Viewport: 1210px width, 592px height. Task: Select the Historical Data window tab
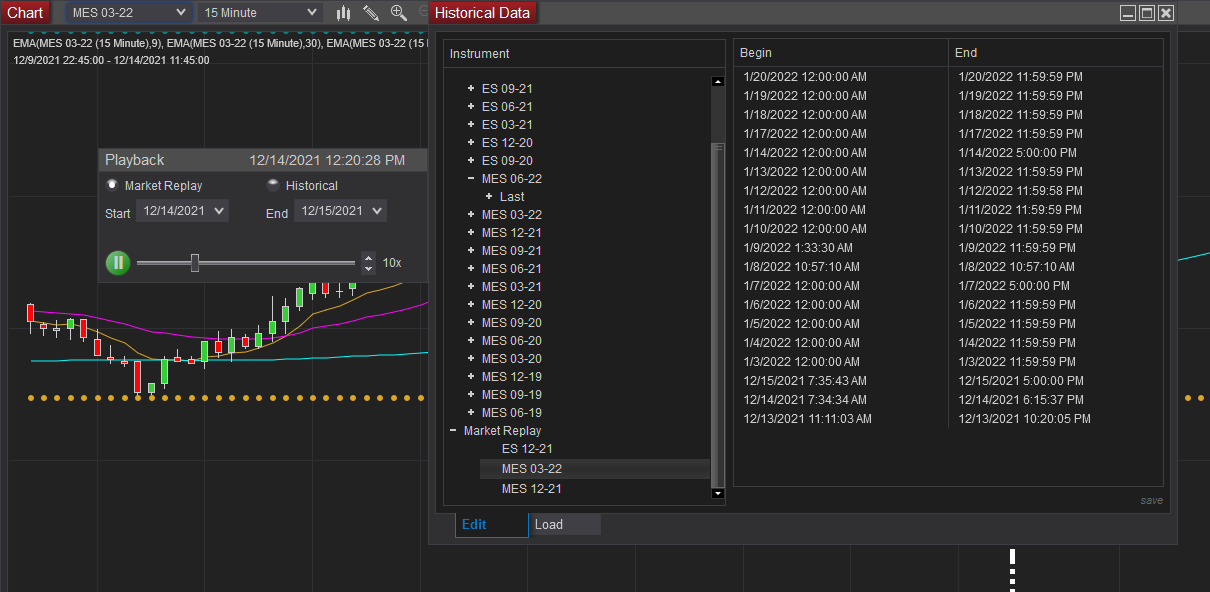click(483, 12)
